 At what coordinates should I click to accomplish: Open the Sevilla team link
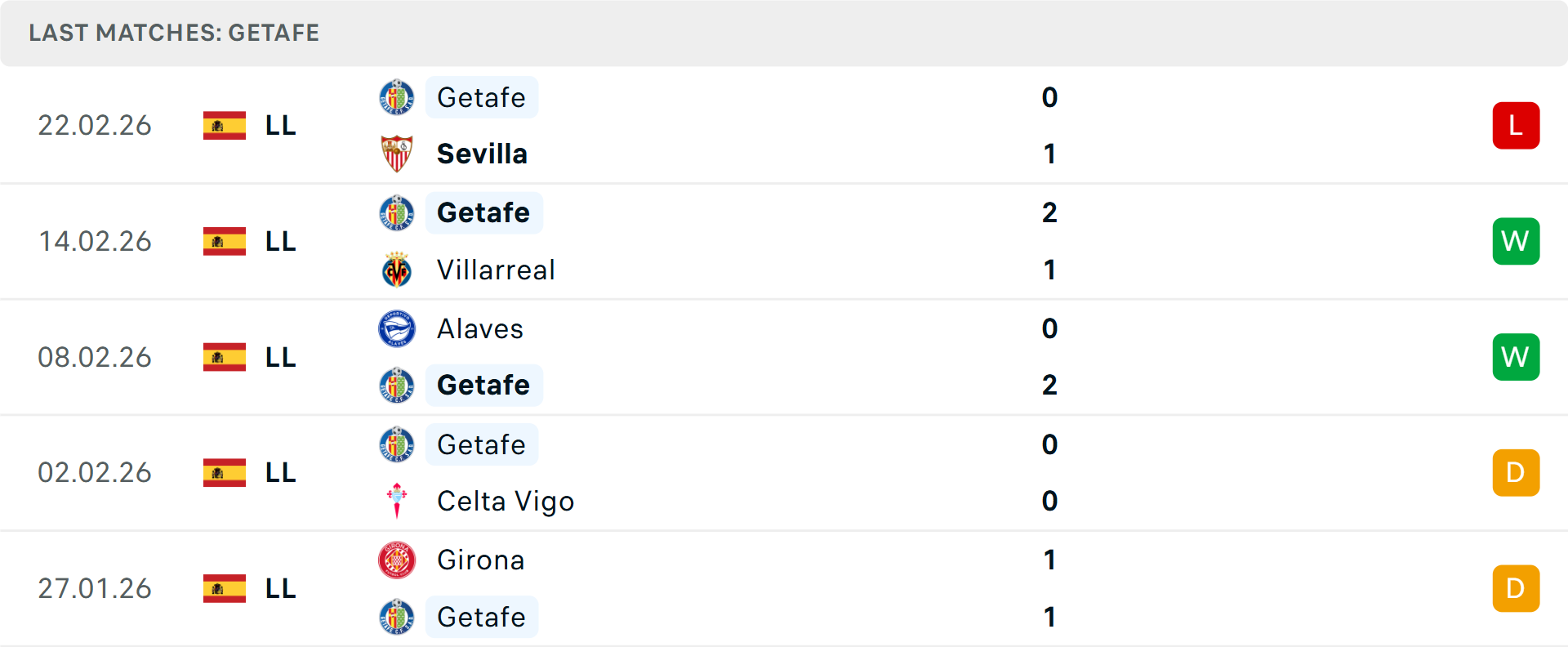pos(482,154)
